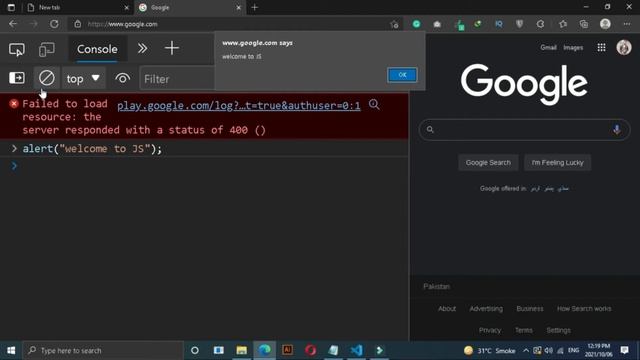
Task: Click the inspect element picker icon
Action: (x=17, y=49)
